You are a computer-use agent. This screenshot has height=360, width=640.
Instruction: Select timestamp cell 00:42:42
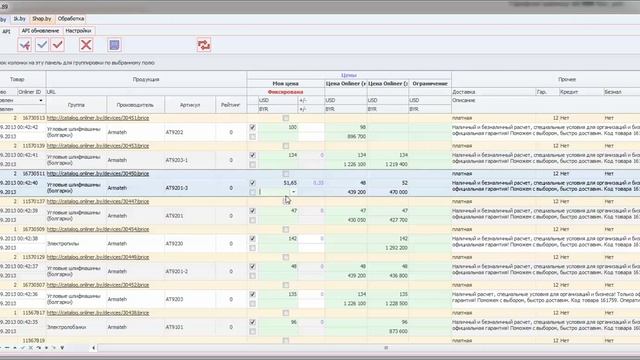pyautogui.click(x=22, y=127)
